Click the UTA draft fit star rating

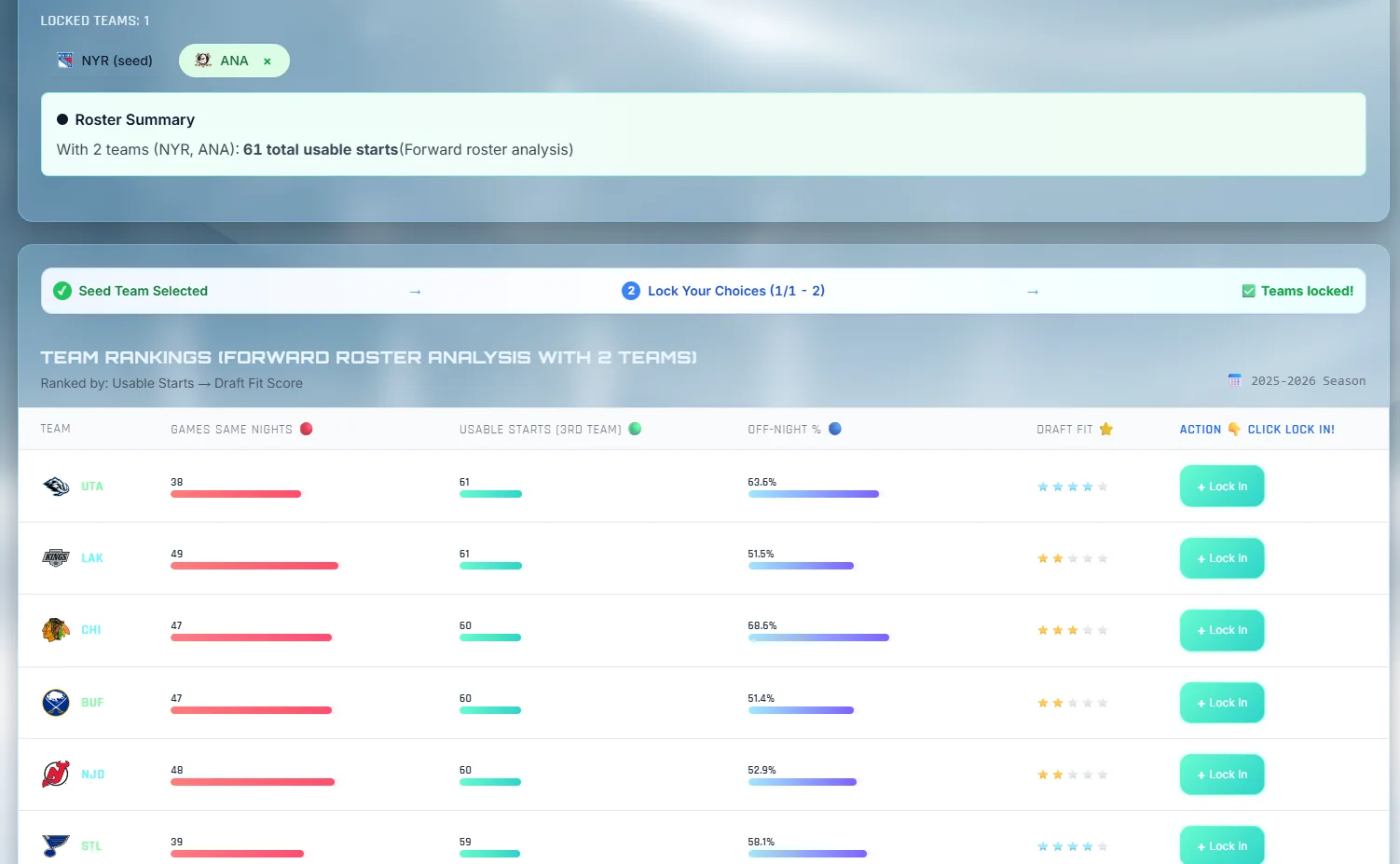pyautogui.click(x=1073, y=487)
